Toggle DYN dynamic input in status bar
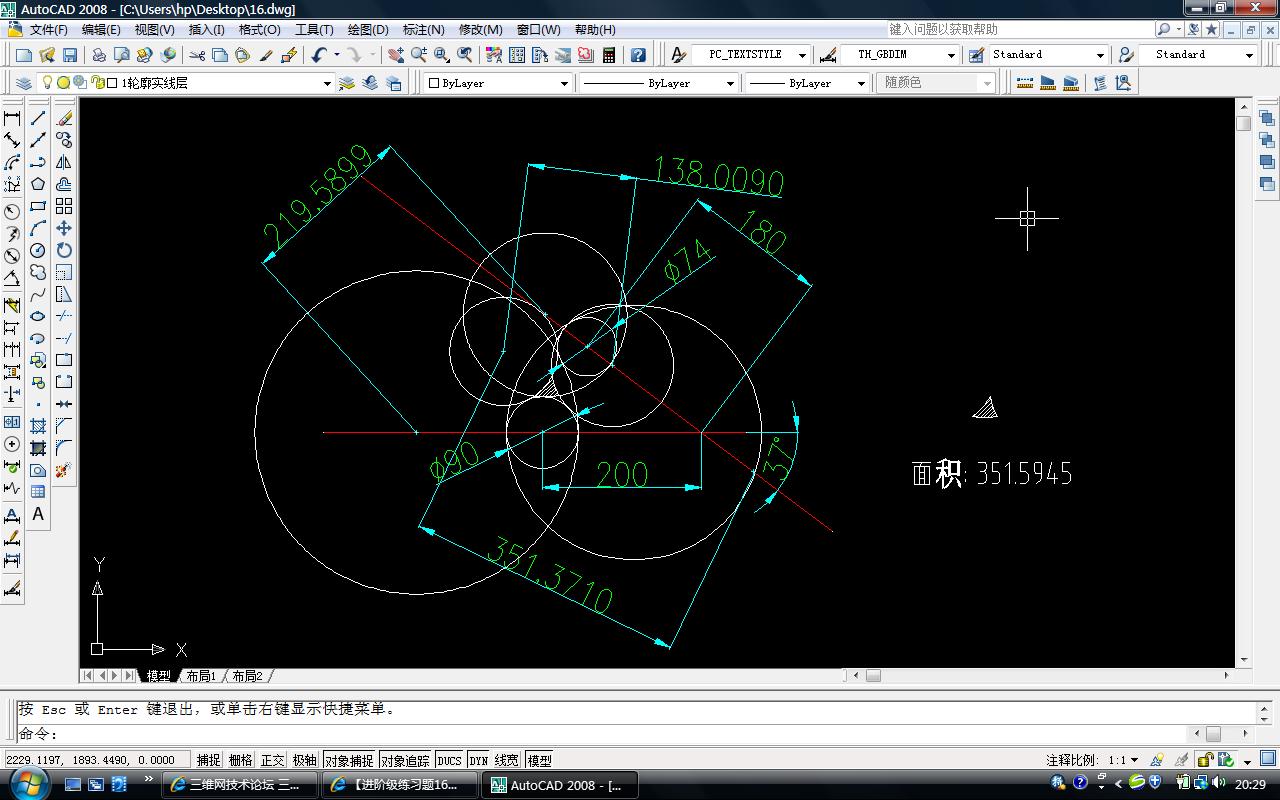1280x800 pixels. tap(479, 760)
